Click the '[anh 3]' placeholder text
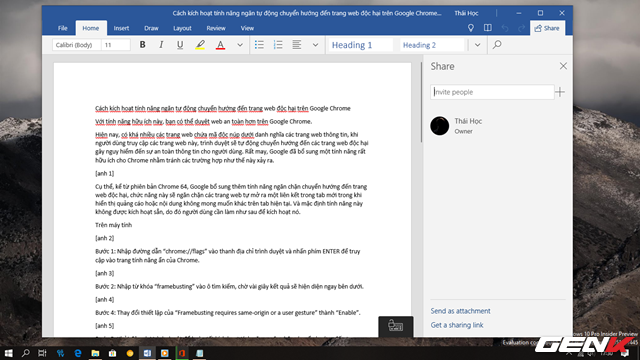 (x=104, y=273)
